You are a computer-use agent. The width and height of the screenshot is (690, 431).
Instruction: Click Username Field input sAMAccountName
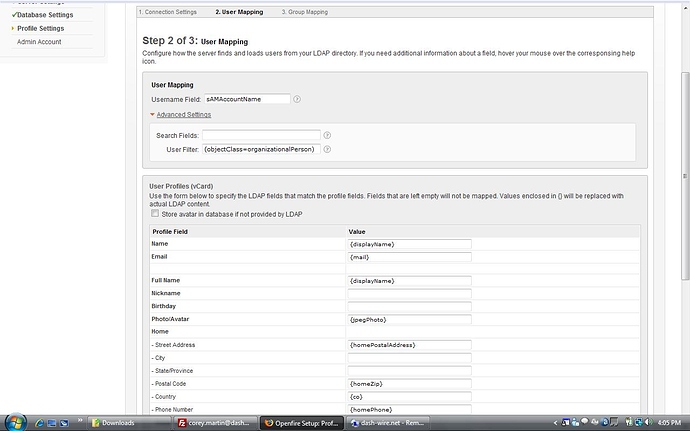tap(247, 99)
